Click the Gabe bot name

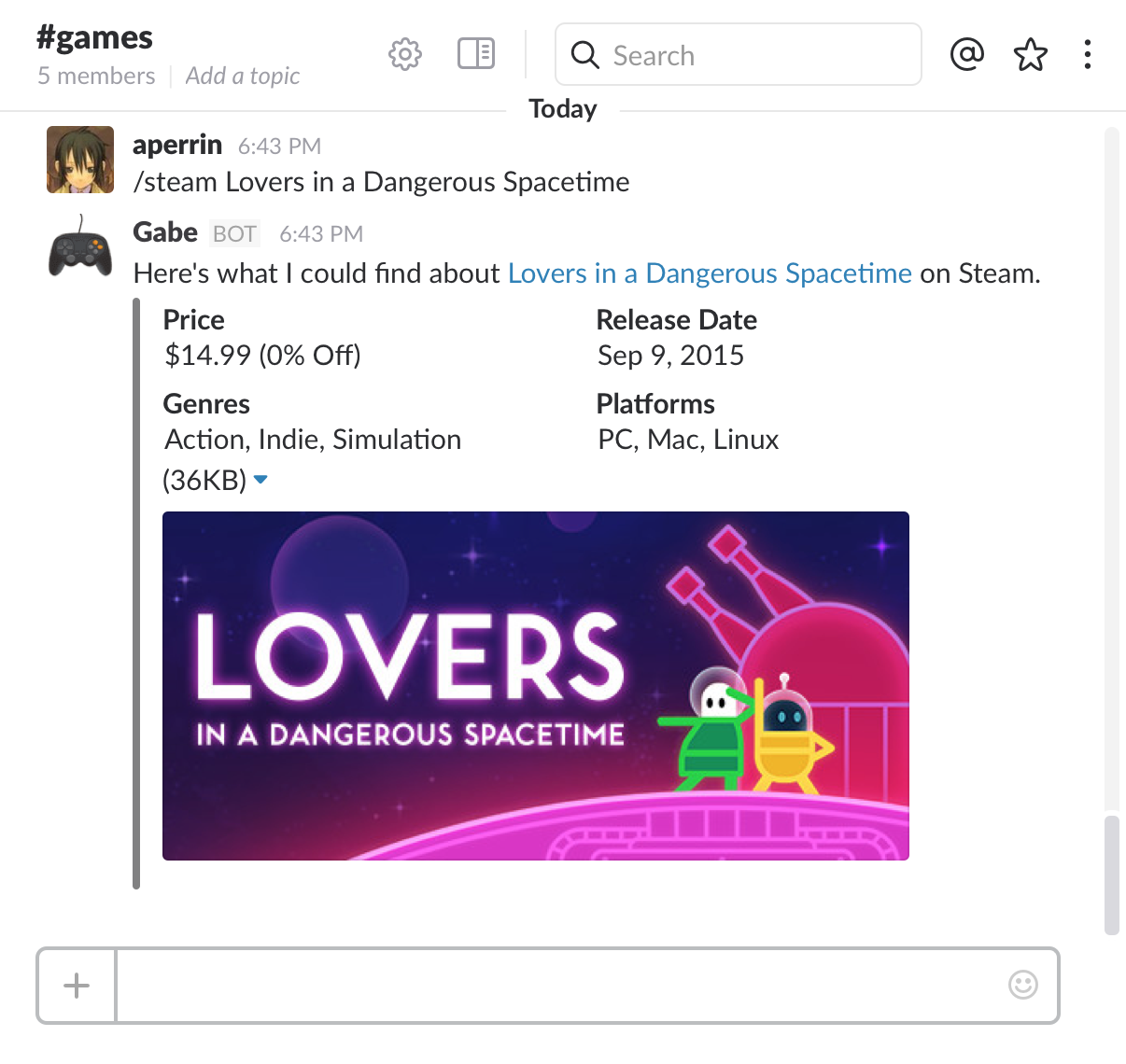click(165, 231)
